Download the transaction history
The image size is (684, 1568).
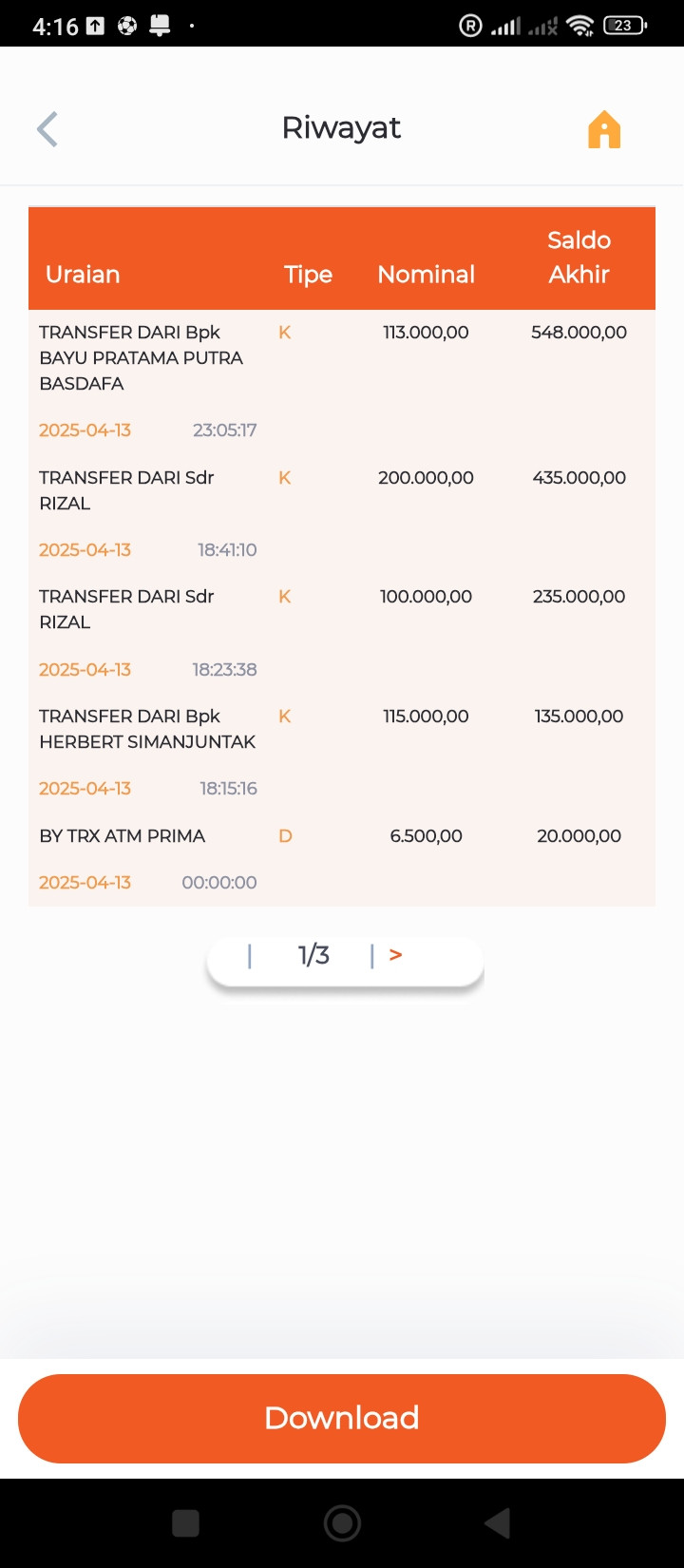[342, 1418]
